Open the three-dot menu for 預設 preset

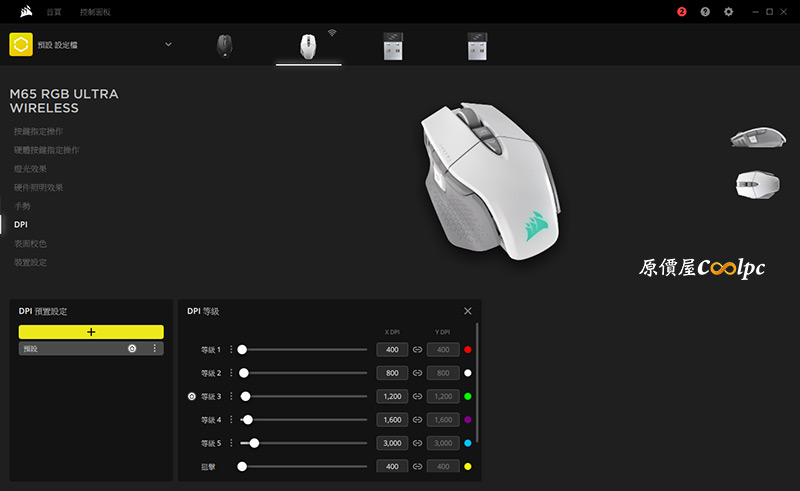click(x=154, y=348)
